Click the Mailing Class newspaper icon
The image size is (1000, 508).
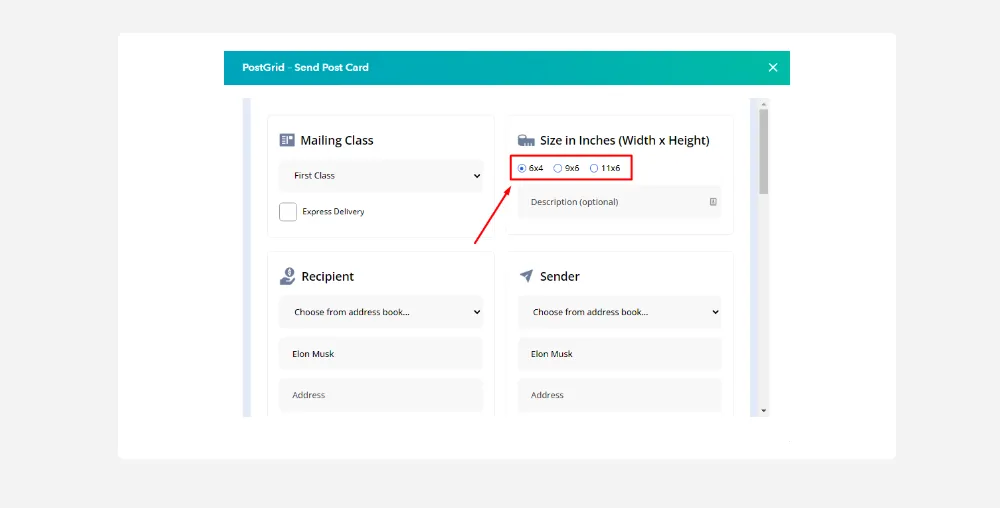[287, 140]
